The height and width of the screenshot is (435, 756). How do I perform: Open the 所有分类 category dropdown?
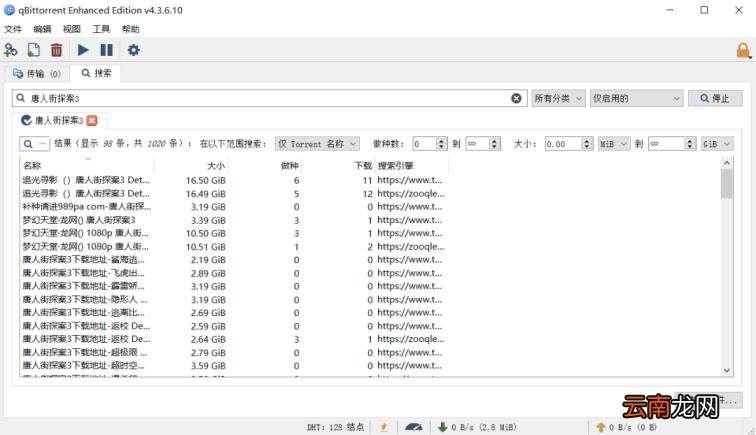click(x=558, y=98)
